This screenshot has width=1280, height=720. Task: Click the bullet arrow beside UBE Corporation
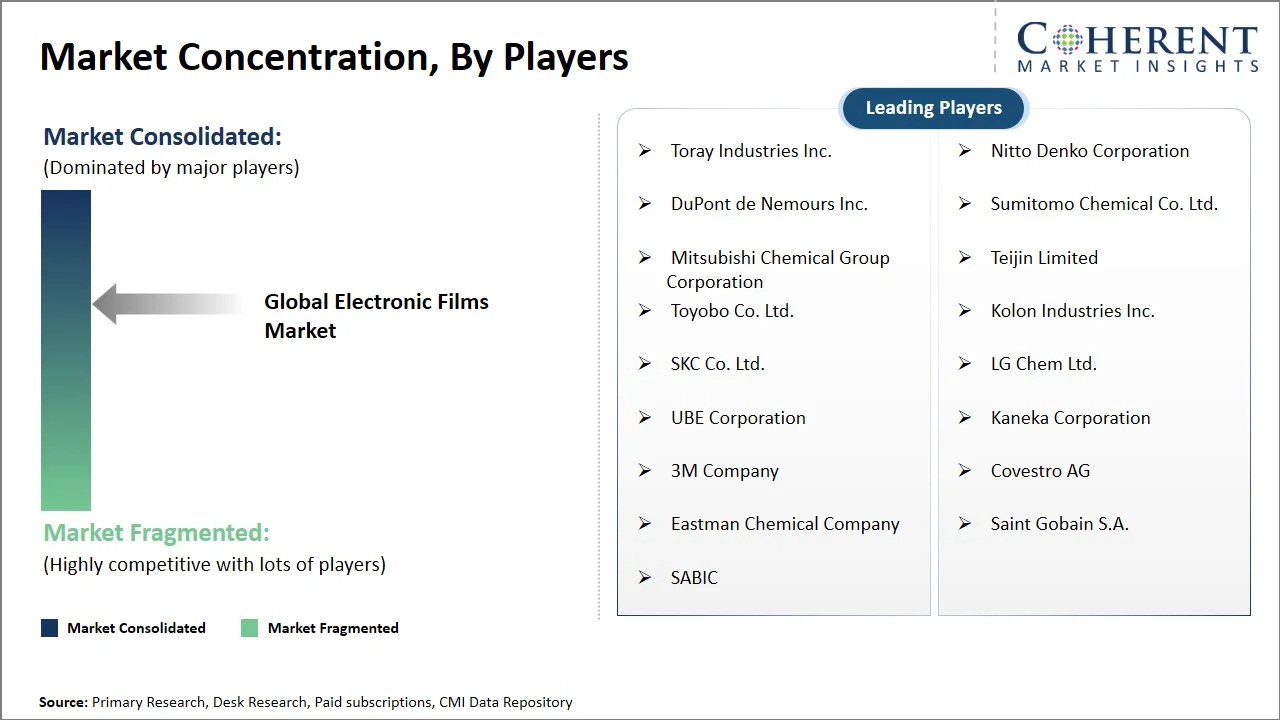tap(645, 418)
